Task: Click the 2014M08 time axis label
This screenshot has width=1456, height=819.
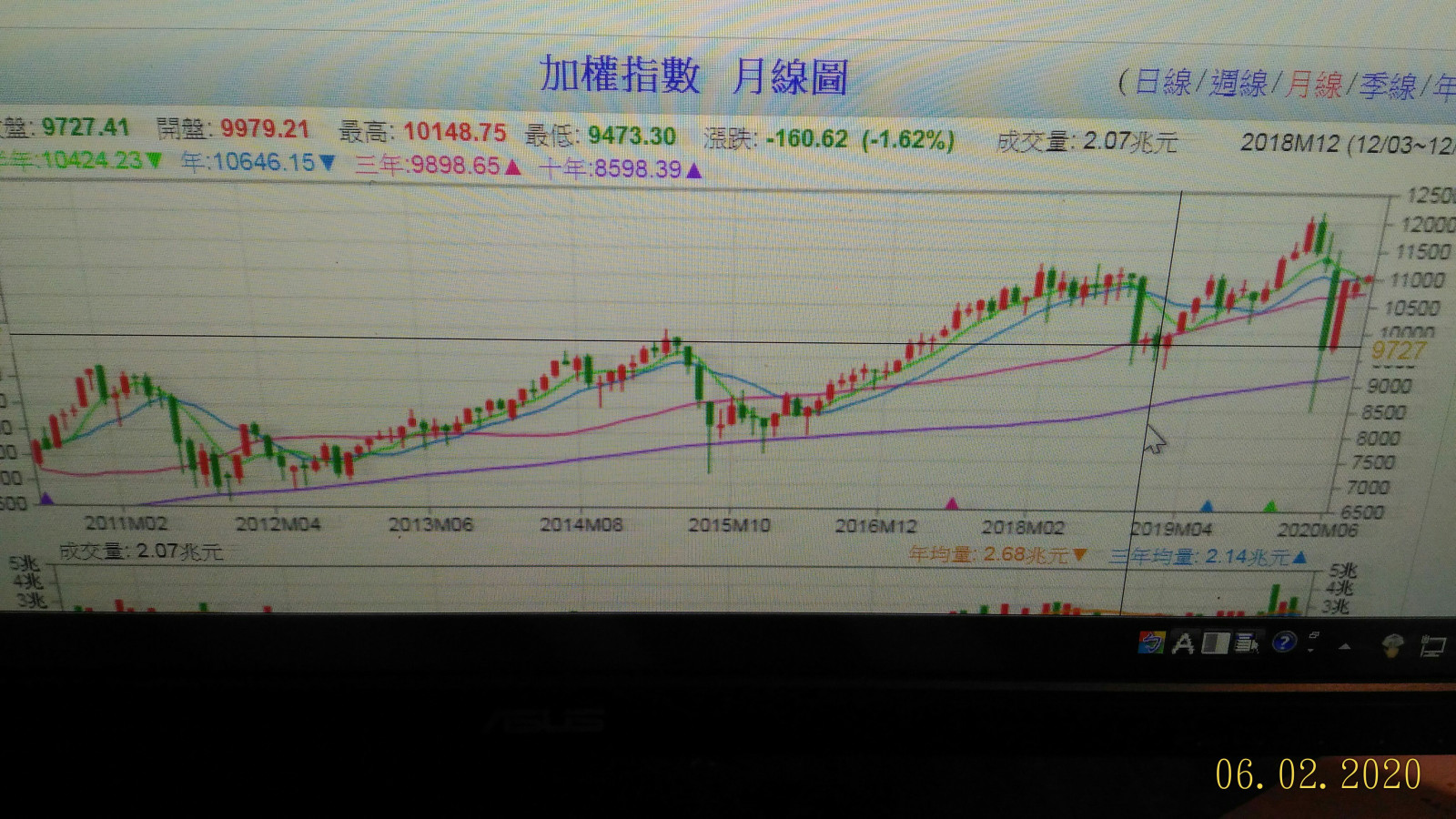Action: [581, 525]
